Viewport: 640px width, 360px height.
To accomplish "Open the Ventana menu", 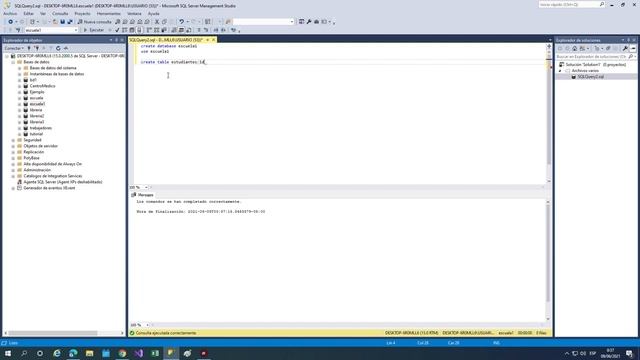I will 134,13.
